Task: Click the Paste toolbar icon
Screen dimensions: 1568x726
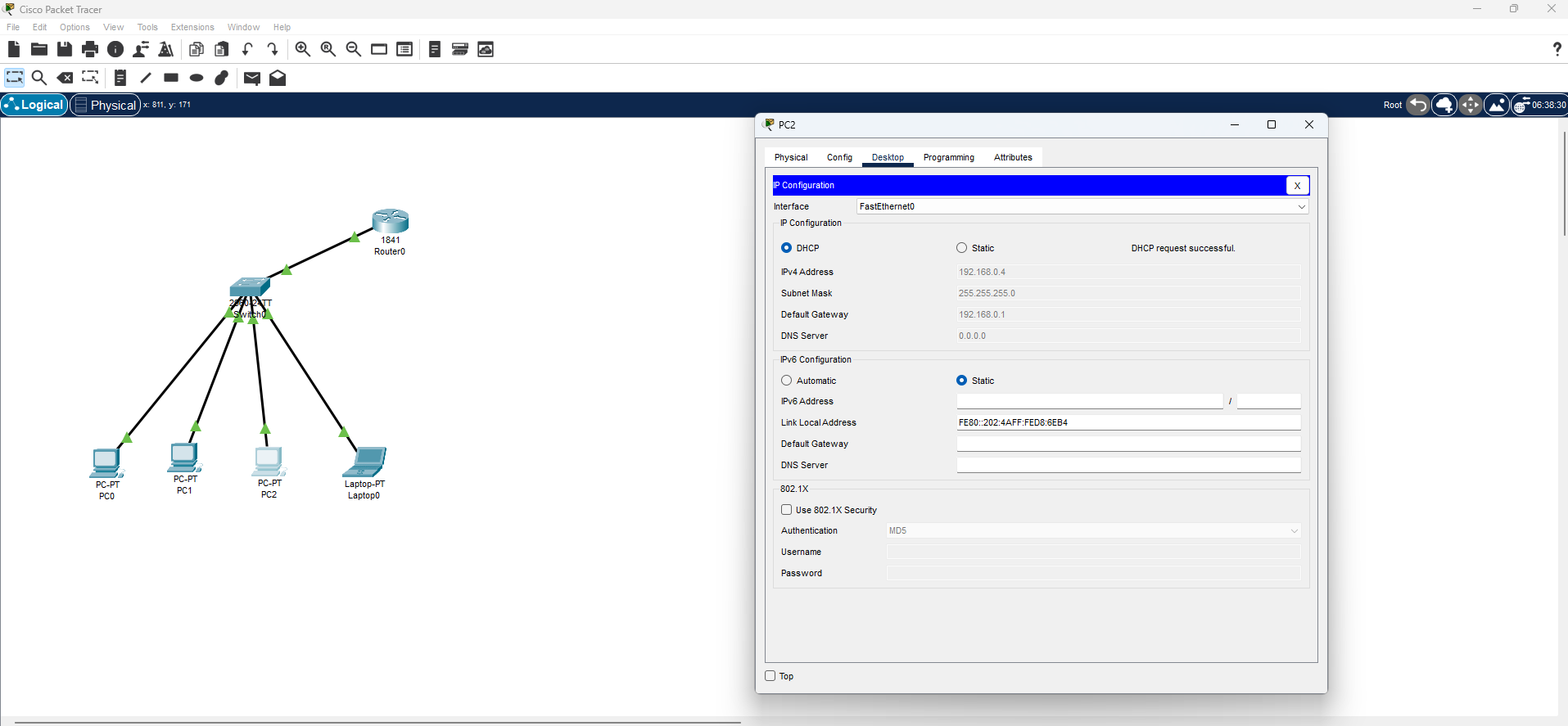Action: pyautogui.click(x=221, y=49)
